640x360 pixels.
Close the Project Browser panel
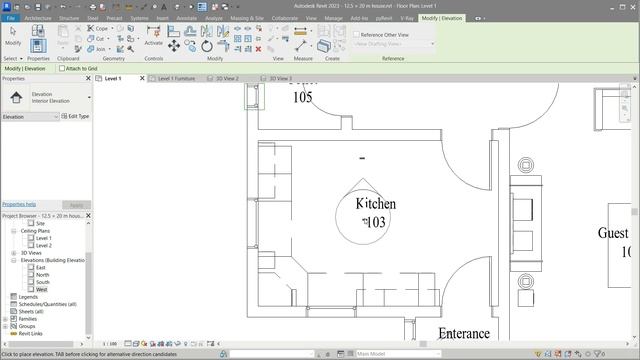tap(88, 216)
